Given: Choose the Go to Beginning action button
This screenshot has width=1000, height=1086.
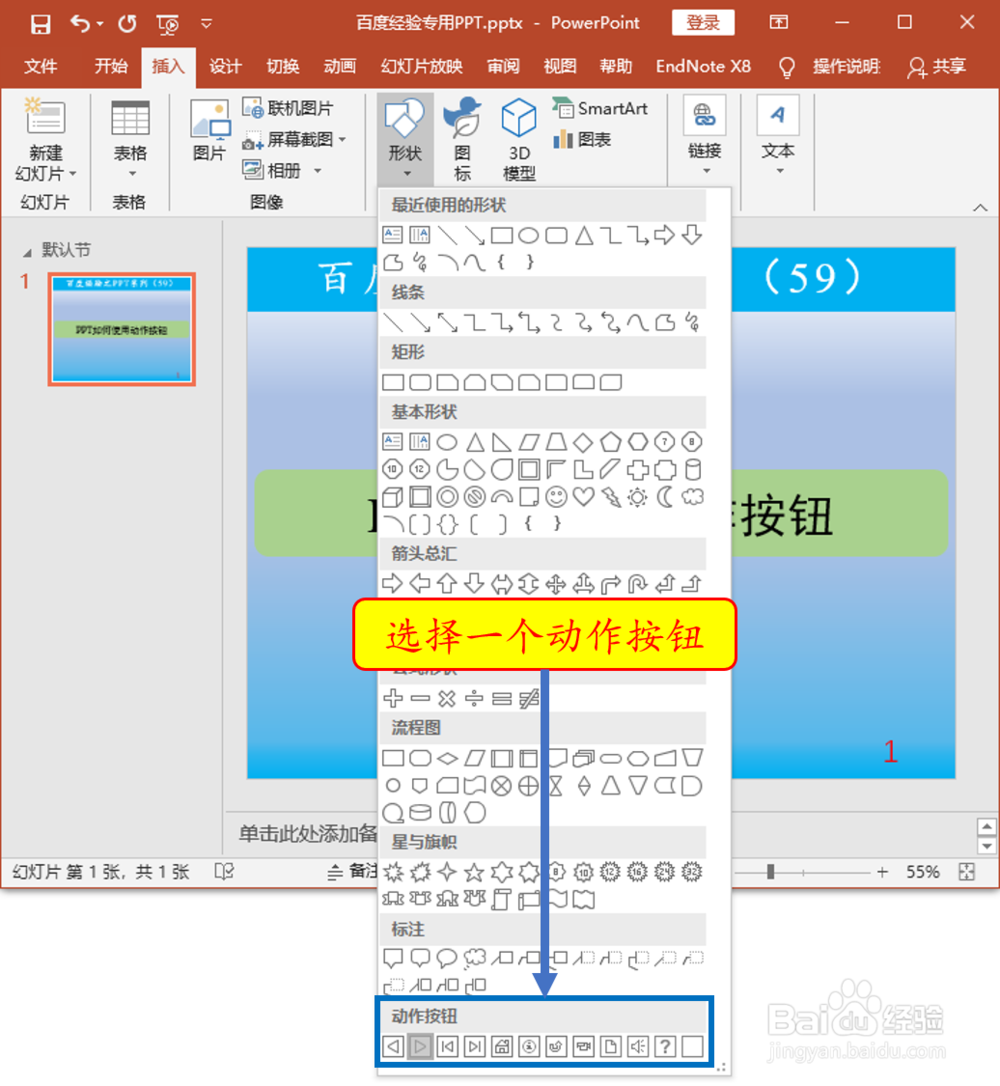Looking at the screenshot, I should (447, 1046).
